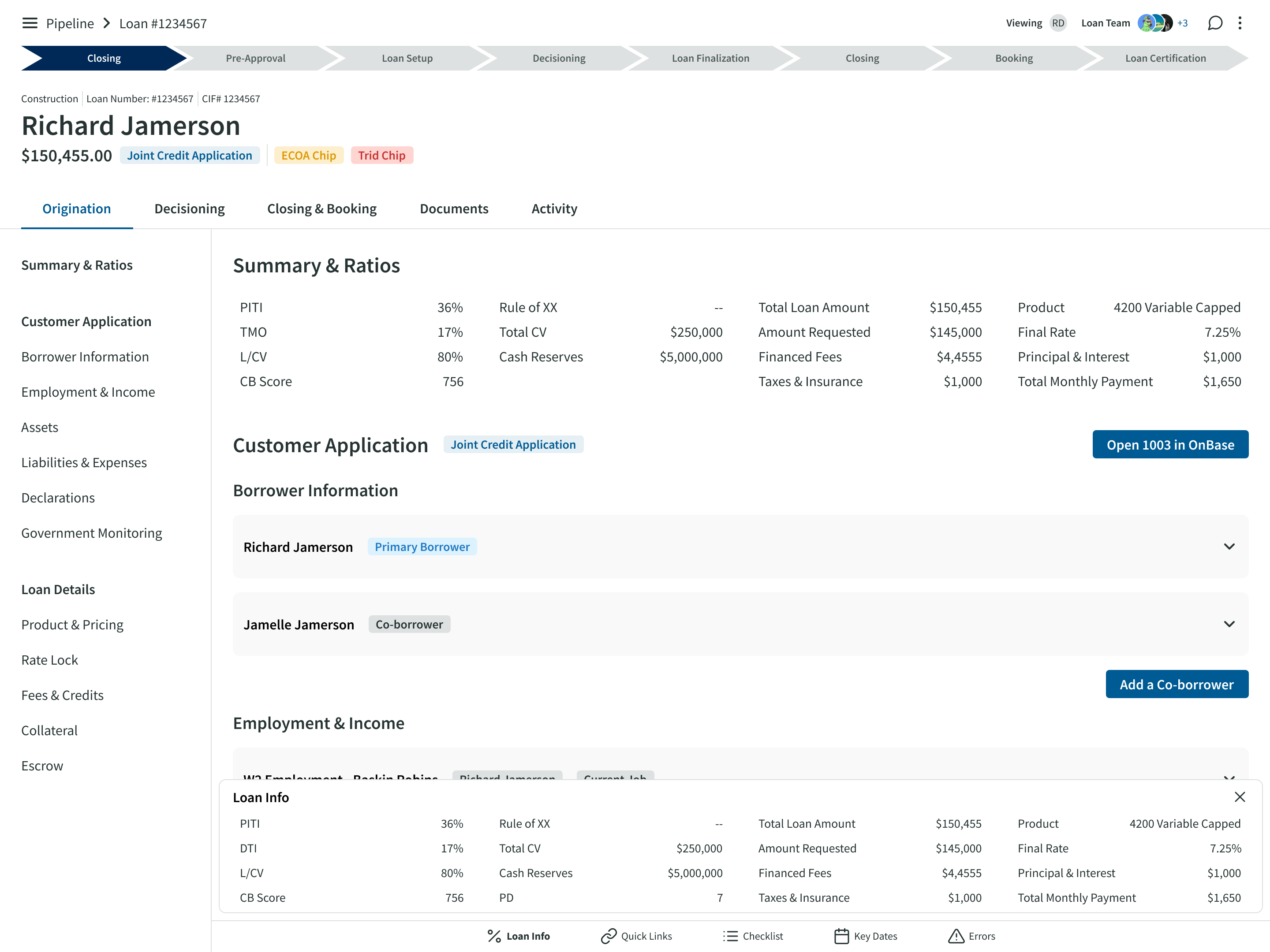Open the Checklist from bottom bar
This screenshot has height=952, width=1270.
point(753,936)
